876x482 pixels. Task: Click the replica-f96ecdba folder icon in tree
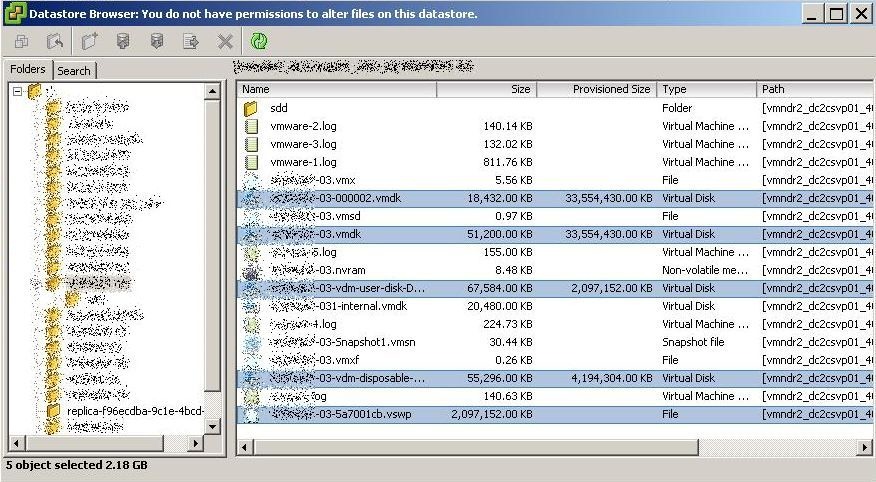53,411
